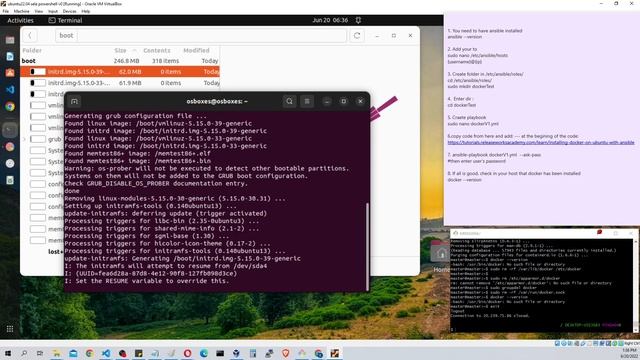Open Terminal app menu in top bar
The image size is (640, 360).
pyautogui.click(x=65, y=20)
